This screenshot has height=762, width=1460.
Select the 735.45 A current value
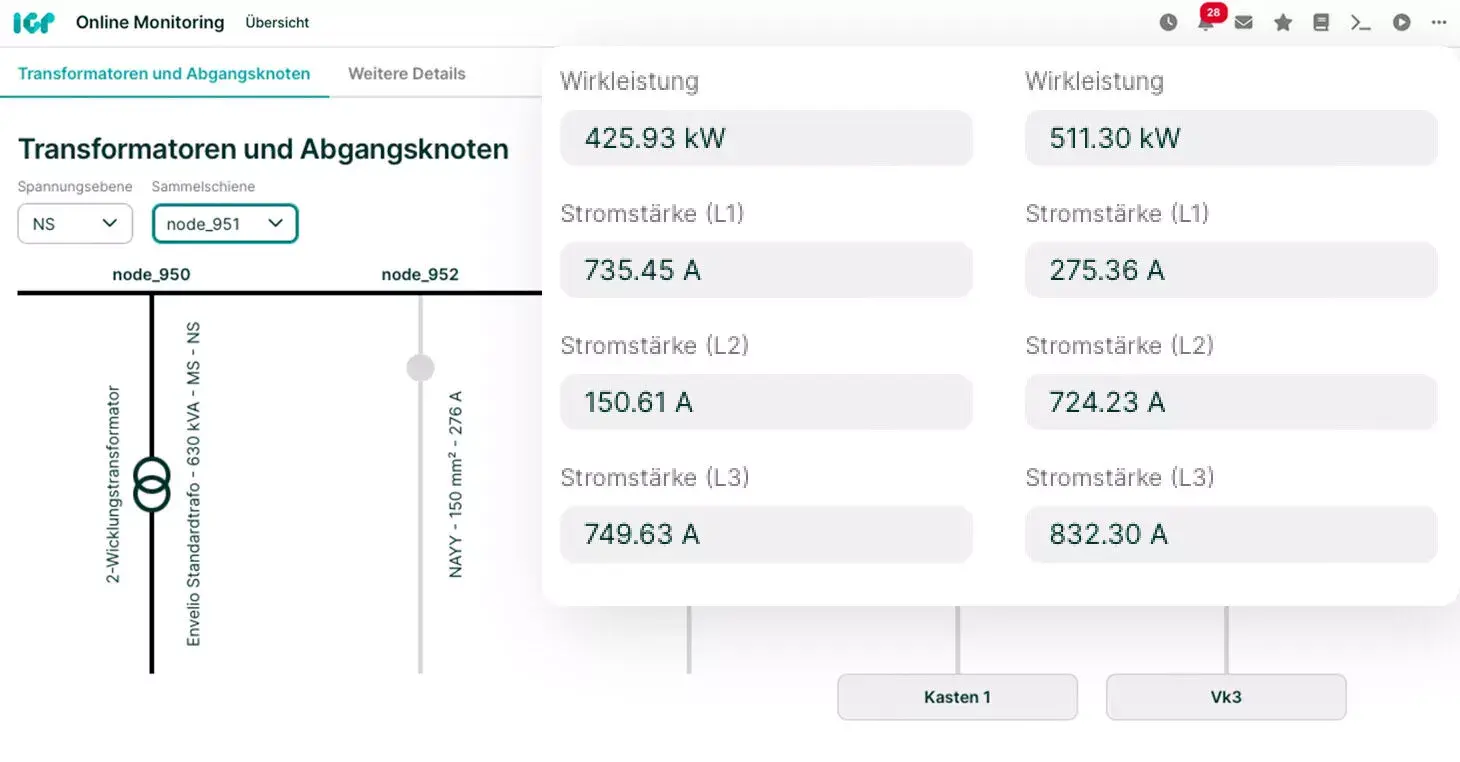coord(766,270)
